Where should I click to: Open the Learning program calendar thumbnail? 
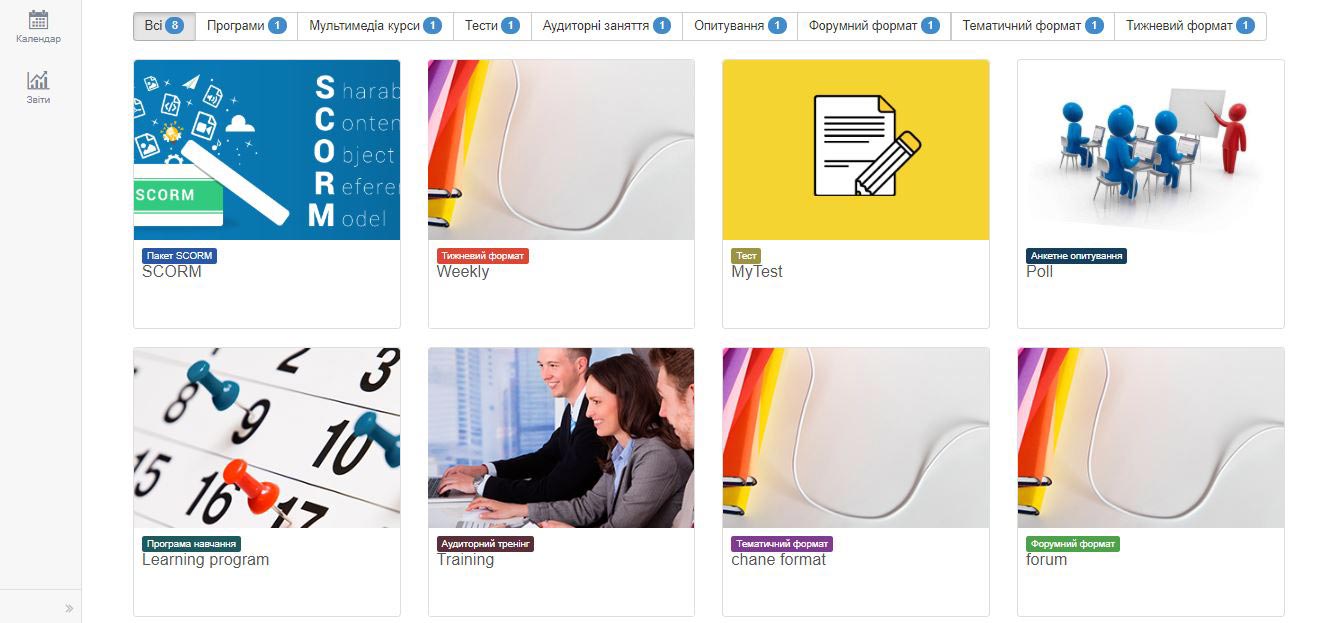click(x=267, y=438)
